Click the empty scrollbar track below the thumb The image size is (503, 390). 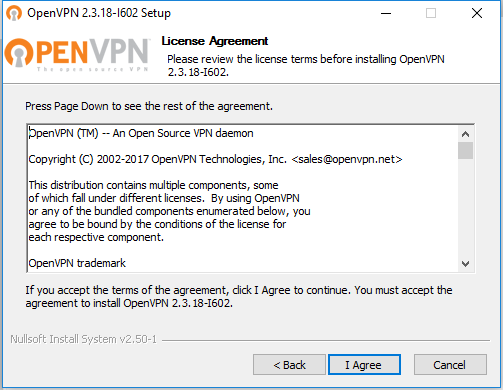466,208
